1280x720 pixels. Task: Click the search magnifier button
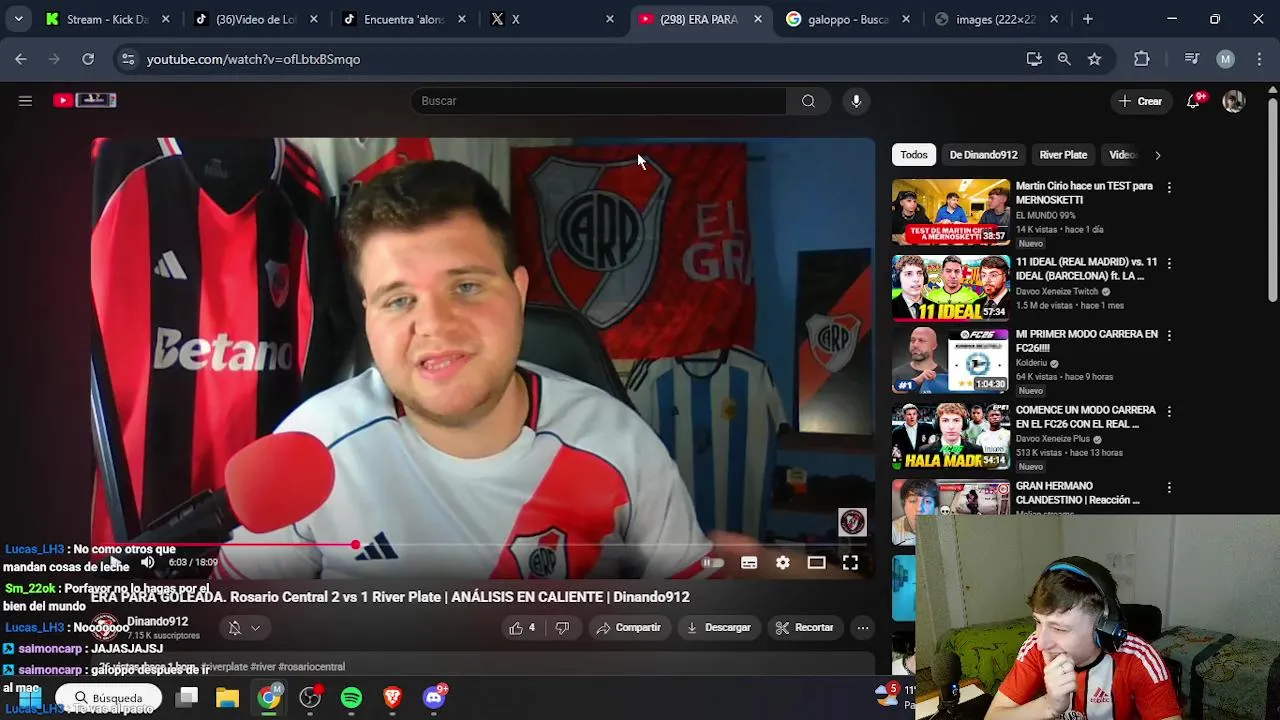808,101
